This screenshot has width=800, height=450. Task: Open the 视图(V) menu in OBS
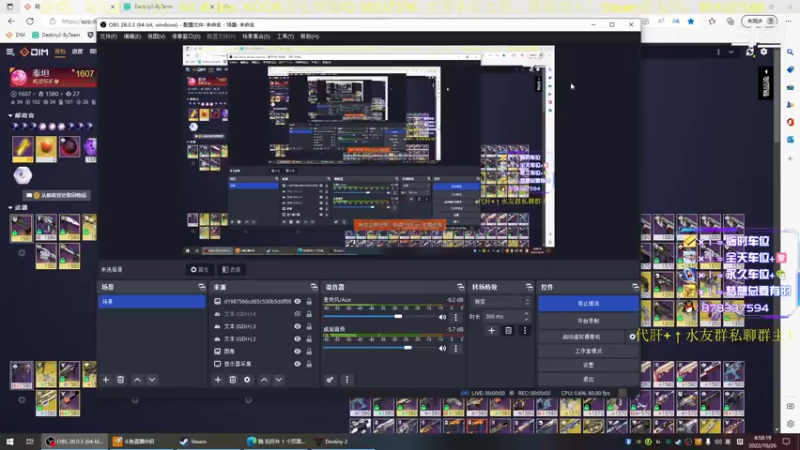pos(156,37)
